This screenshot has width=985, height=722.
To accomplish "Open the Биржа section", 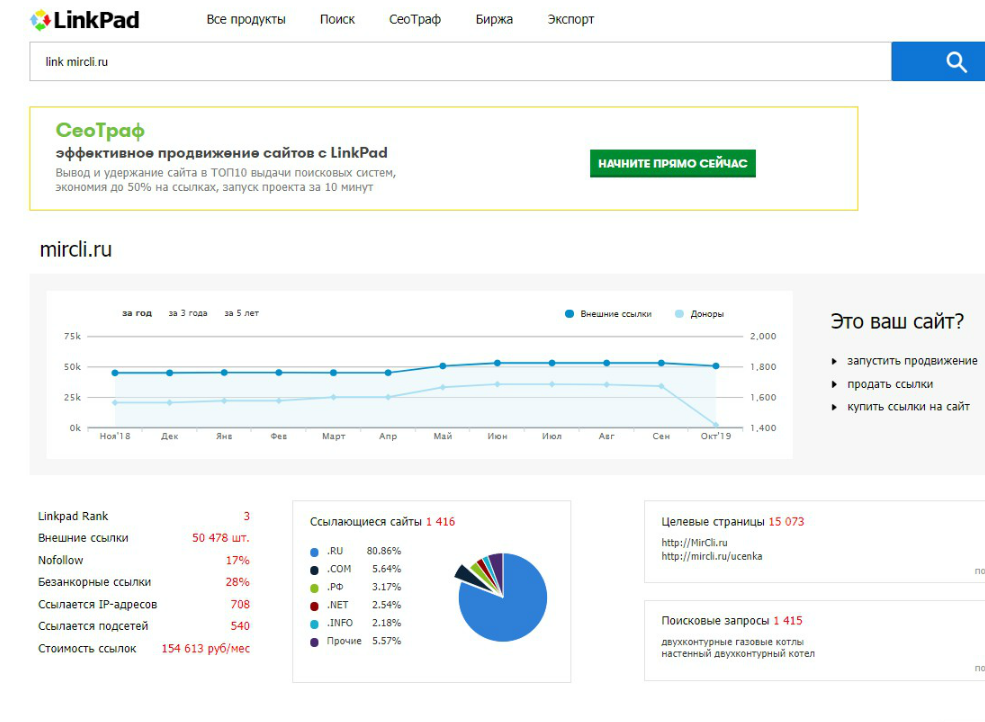I will click(494, 19).
